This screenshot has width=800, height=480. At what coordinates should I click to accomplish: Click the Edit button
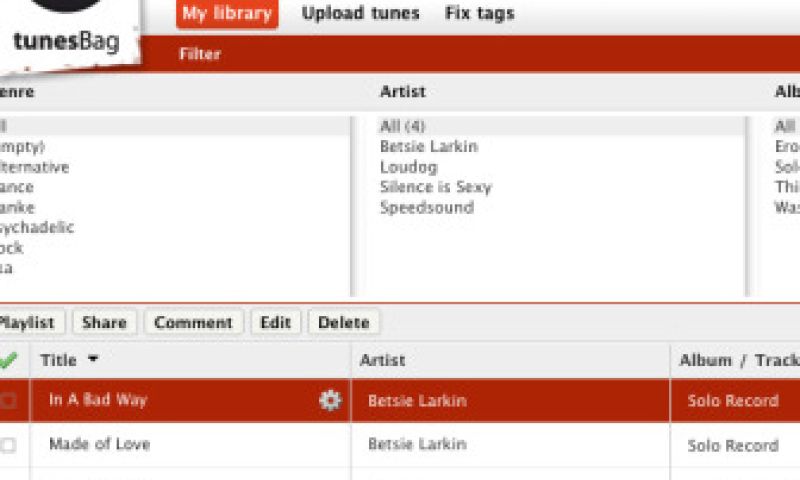click(x=275, y=322)
